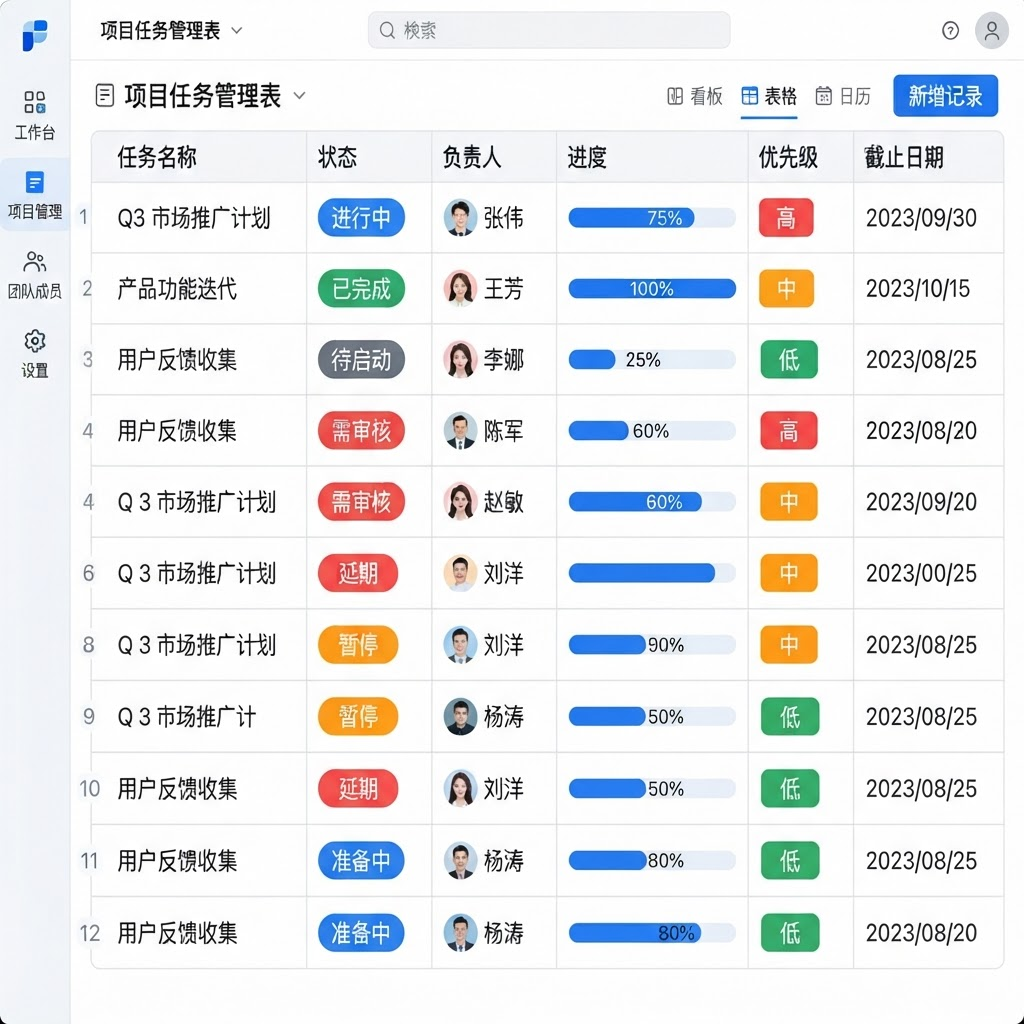Select the 表格 view tab
Image resolution: width=1024 pixels, height=1024 pixels.
click(x=769, y=97)
